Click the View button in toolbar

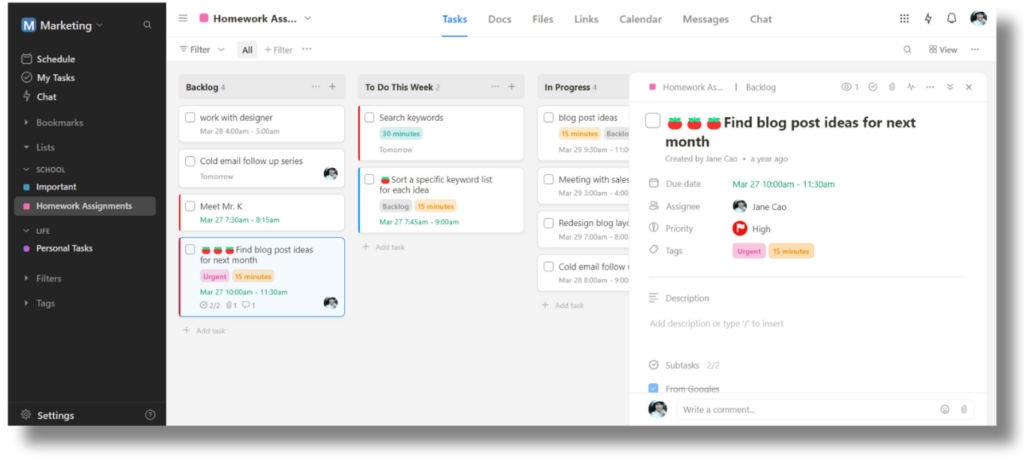point(942,49)
